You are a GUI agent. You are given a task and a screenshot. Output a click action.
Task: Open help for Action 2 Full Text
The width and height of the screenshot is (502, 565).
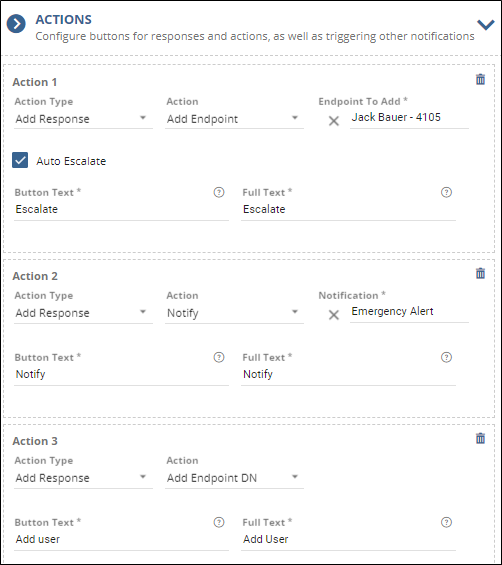coord(446,357)
